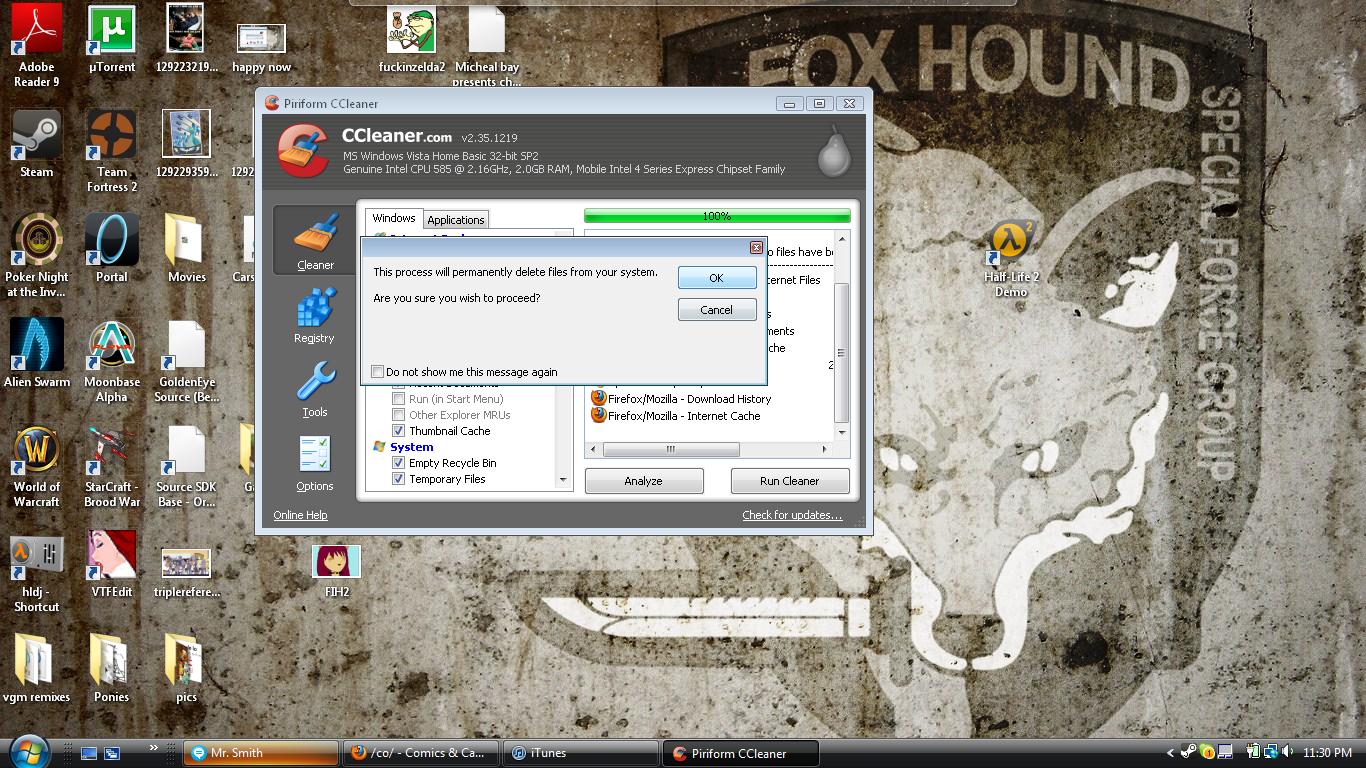Switch to iTunes in the taskbar
Viewport: 1366px width, 768px height.
coord(580,753)
